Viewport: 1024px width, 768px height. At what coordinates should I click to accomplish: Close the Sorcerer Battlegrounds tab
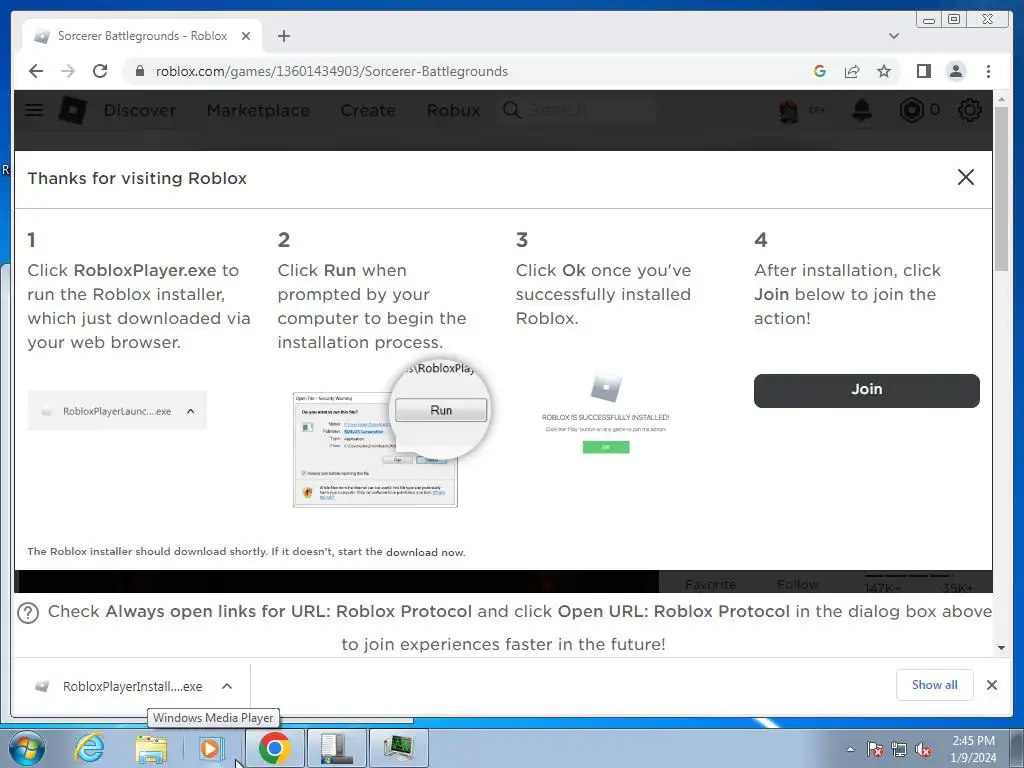click(x=246, y=36)
